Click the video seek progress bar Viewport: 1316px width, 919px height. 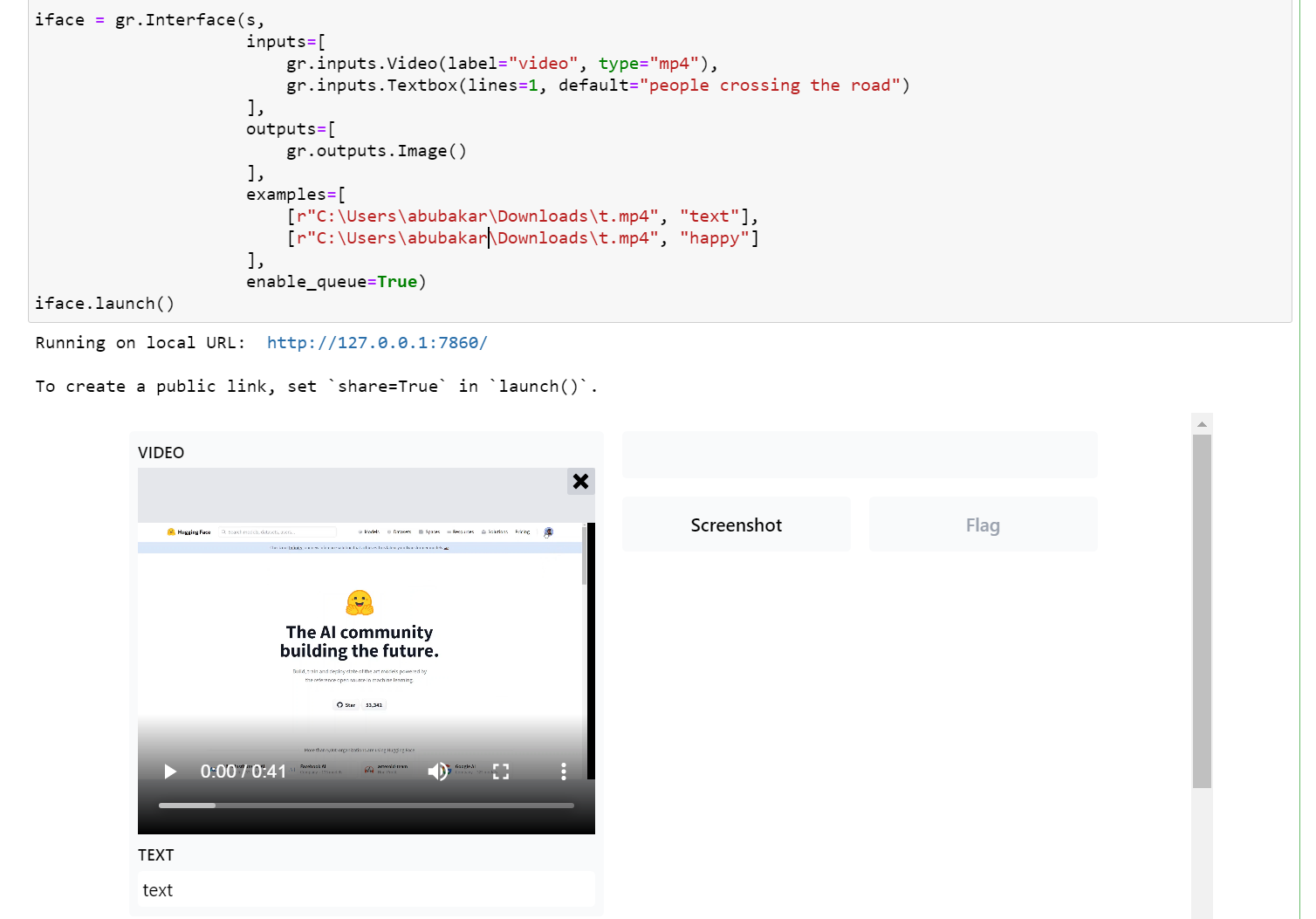(367, 806)
